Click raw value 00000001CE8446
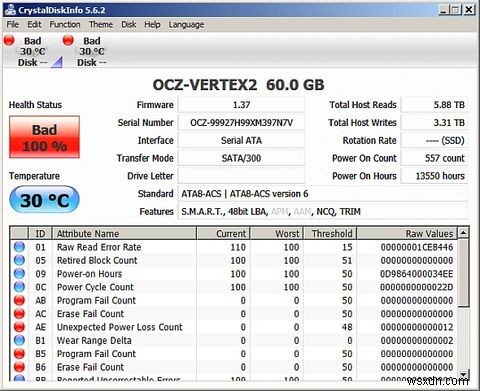This screenshot has width=480, height=391. coord(417,247)
